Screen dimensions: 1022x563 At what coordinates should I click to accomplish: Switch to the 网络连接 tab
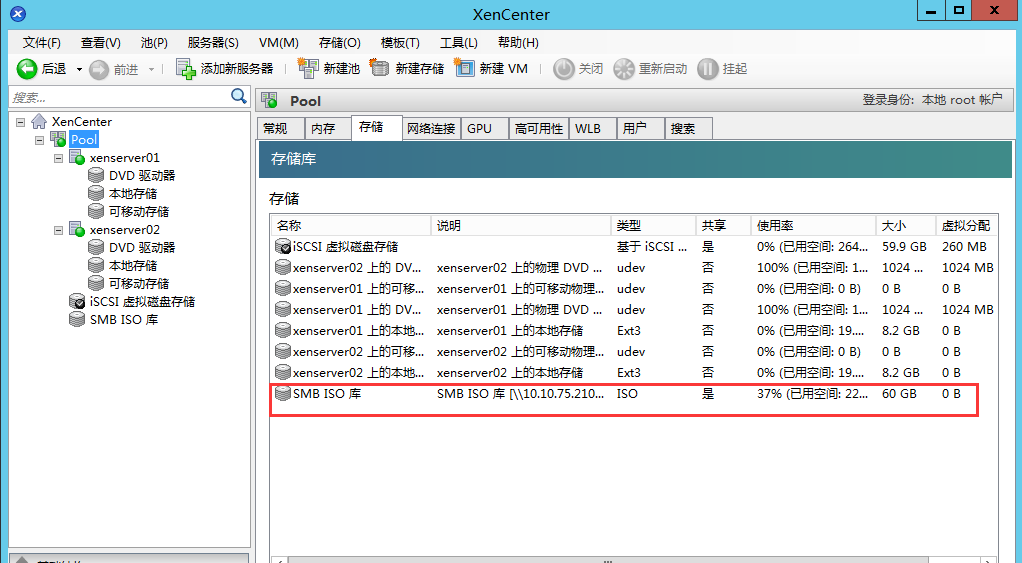tap(431, 128)
